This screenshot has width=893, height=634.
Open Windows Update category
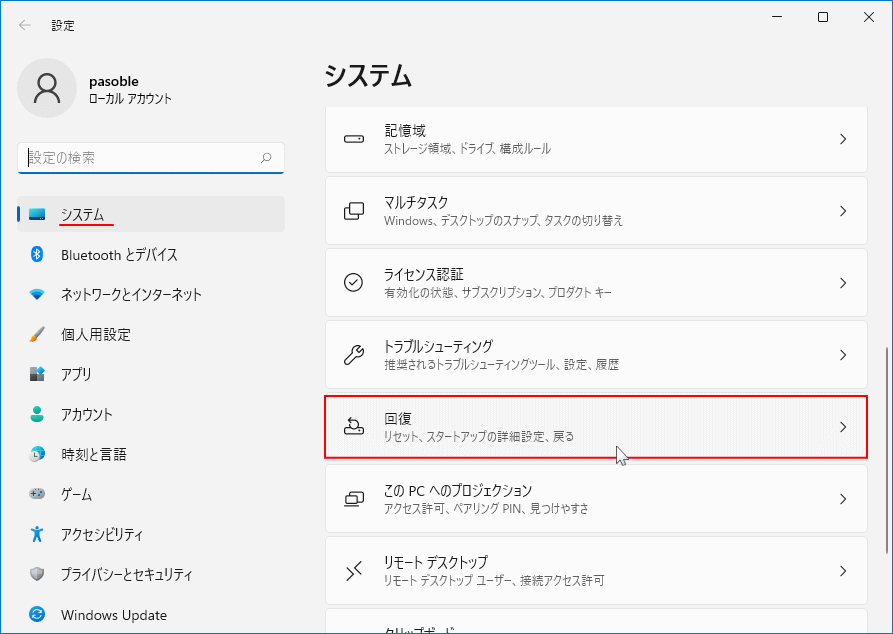pyautogui.click(x=151, y=615)
